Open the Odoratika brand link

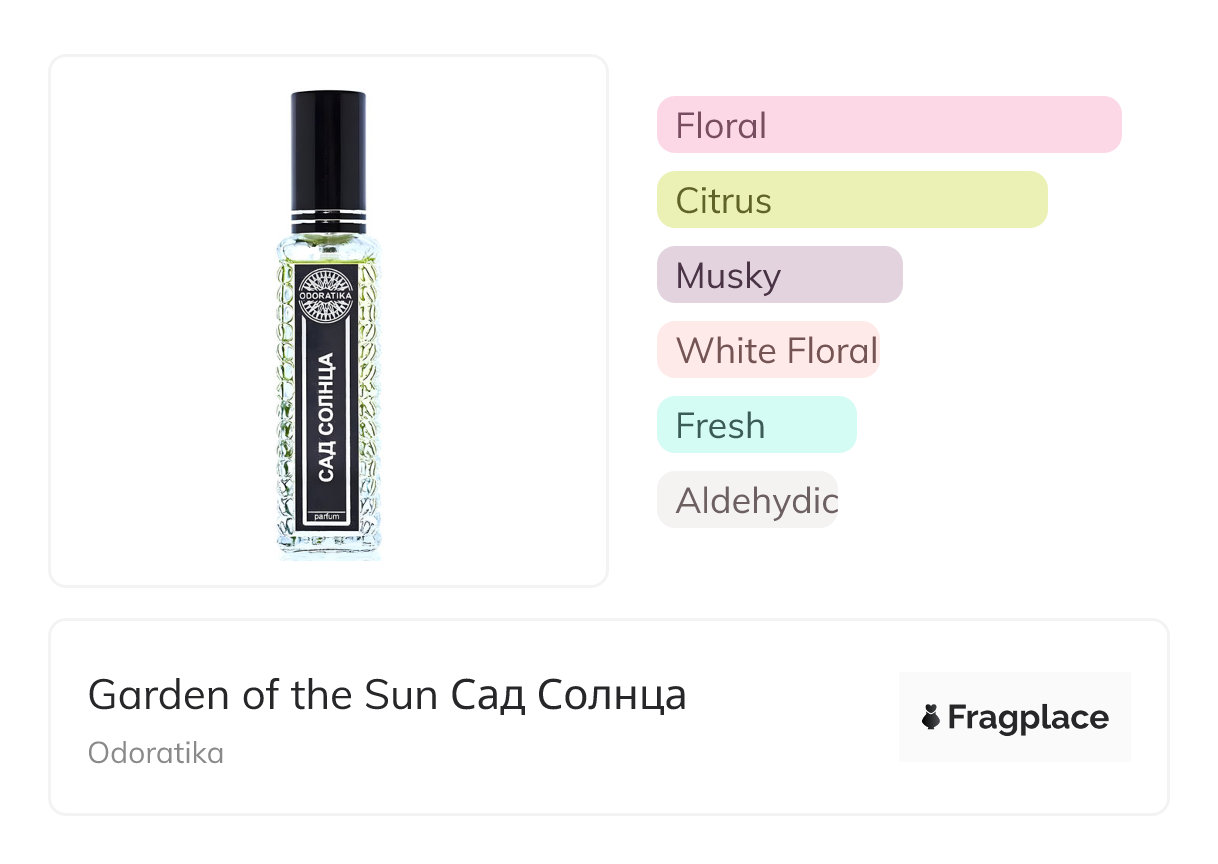[156, 752]
